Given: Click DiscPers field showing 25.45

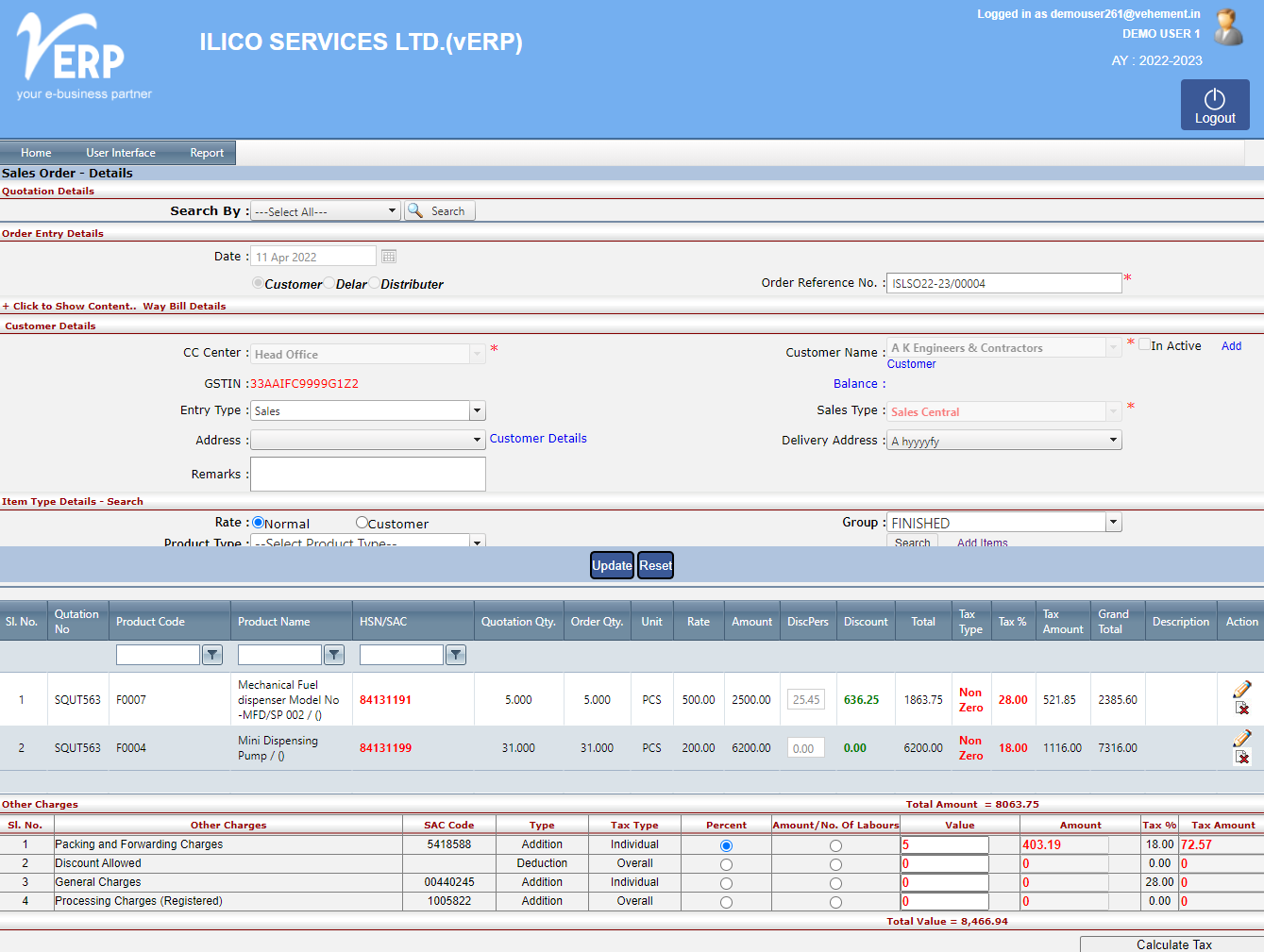Looking at the screenshot, I should click(x=806, y=700).
